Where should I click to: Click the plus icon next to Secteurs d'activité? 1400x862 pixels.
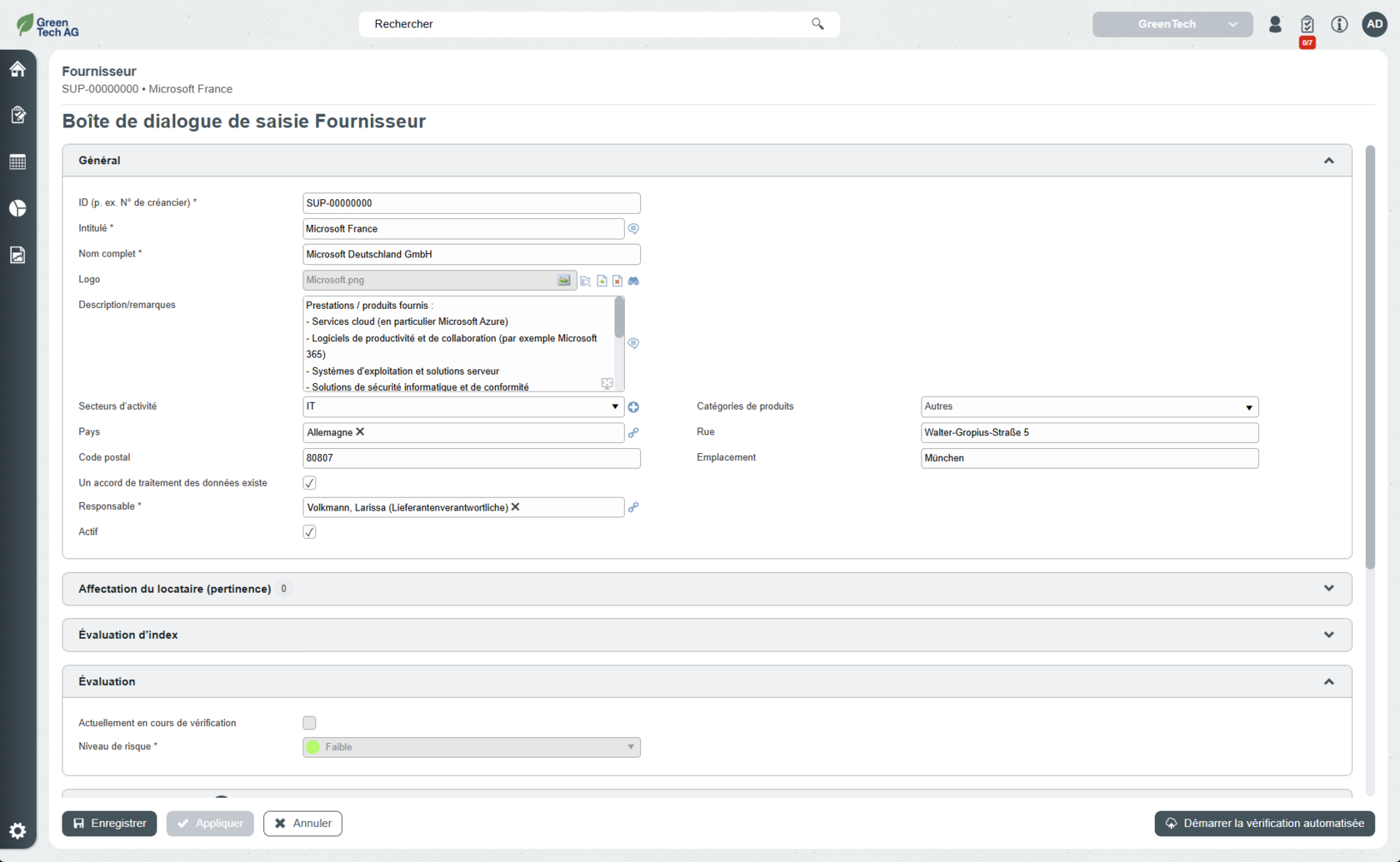tap(633, 407)
